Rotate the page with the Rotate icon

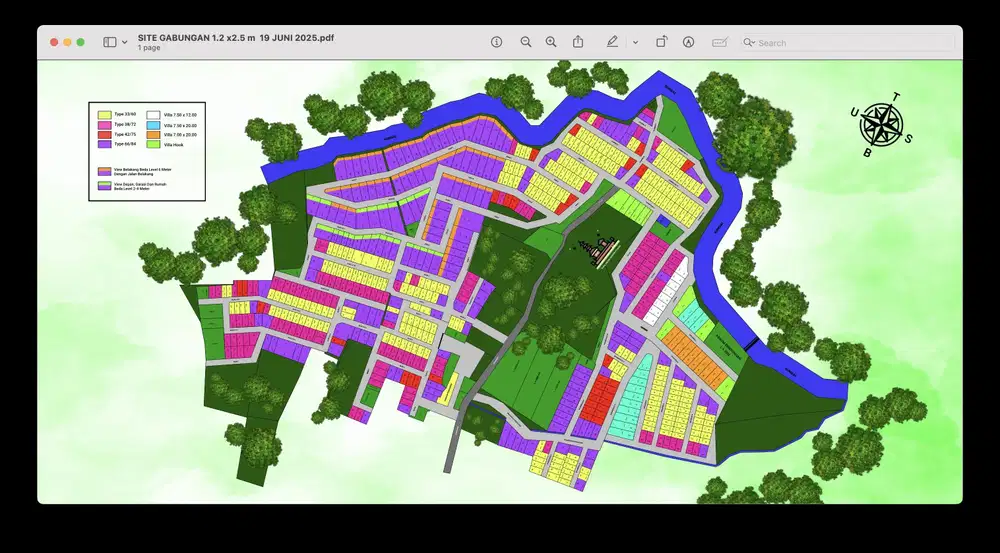(661, 42)
